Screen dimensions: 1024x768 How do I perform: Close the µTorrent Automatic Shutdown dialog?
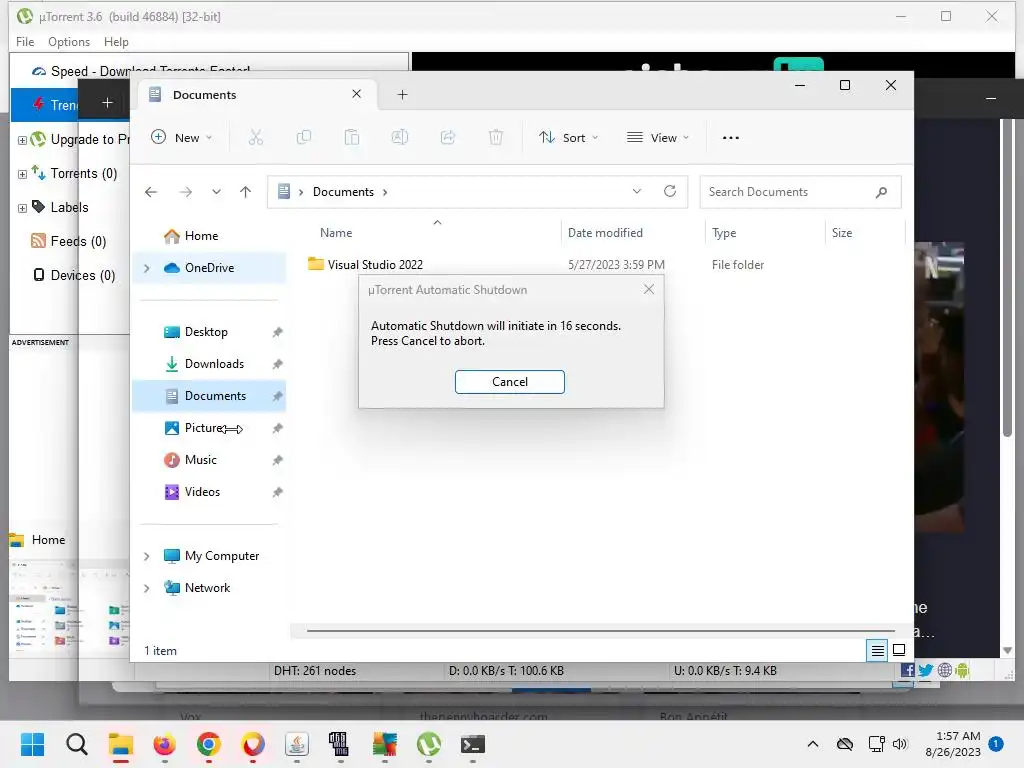pyautogui.click(x=648, y=289)
